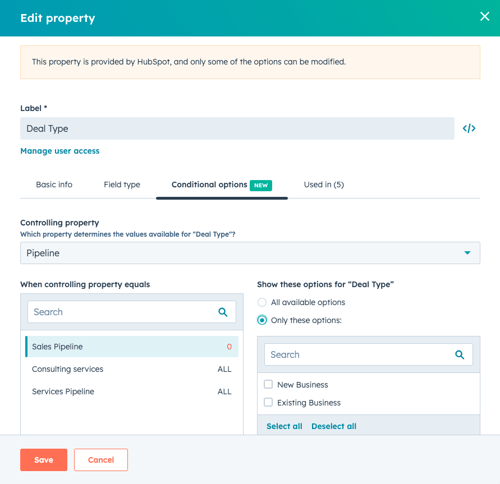Viewport: 500px width, 484px height.
Task: Click the Manage user access link
Action: pyautogui.click(x=60, y=151)
